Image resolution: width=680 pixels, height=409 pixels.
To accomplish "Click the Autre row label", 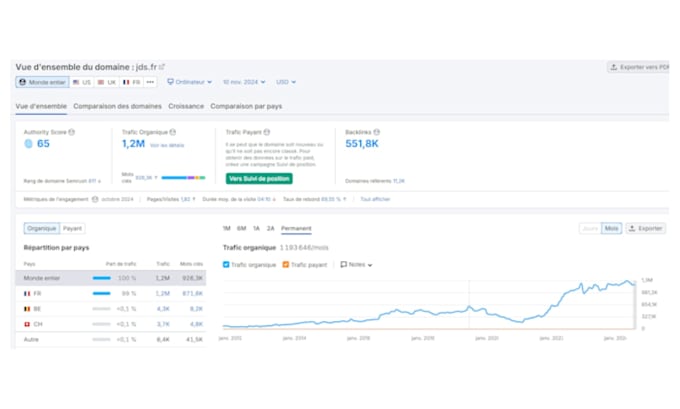I will (x=31, y=340).
